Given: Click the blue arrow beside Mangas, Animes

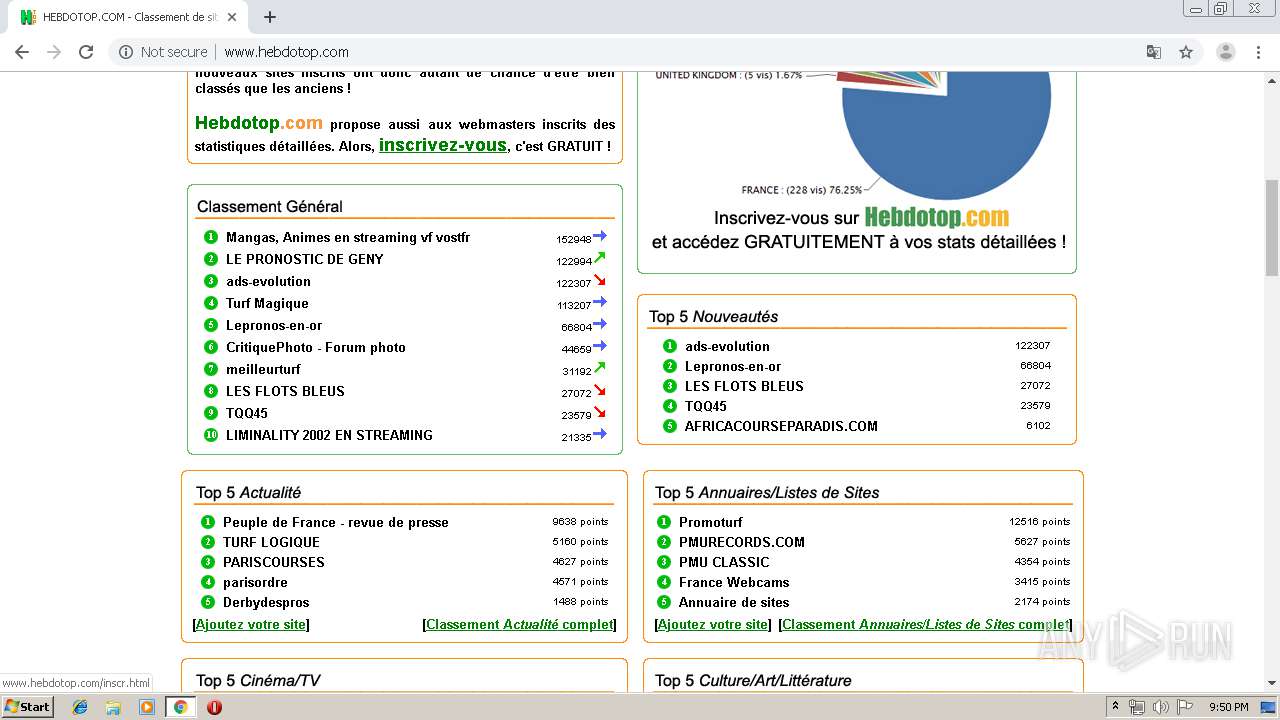Looking at the screenshot, I should [600, 236].
